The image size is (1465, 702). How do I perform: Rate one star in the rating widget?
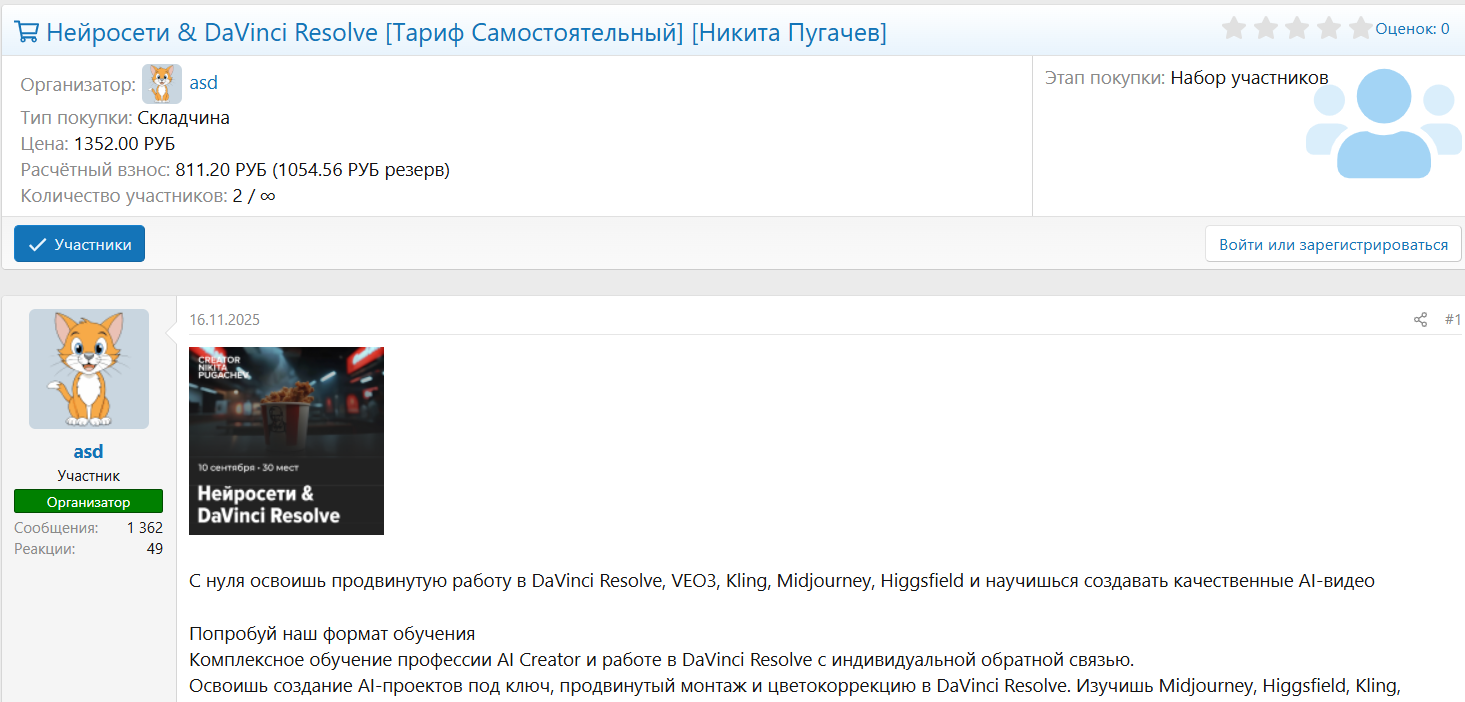coord(1234,28)
